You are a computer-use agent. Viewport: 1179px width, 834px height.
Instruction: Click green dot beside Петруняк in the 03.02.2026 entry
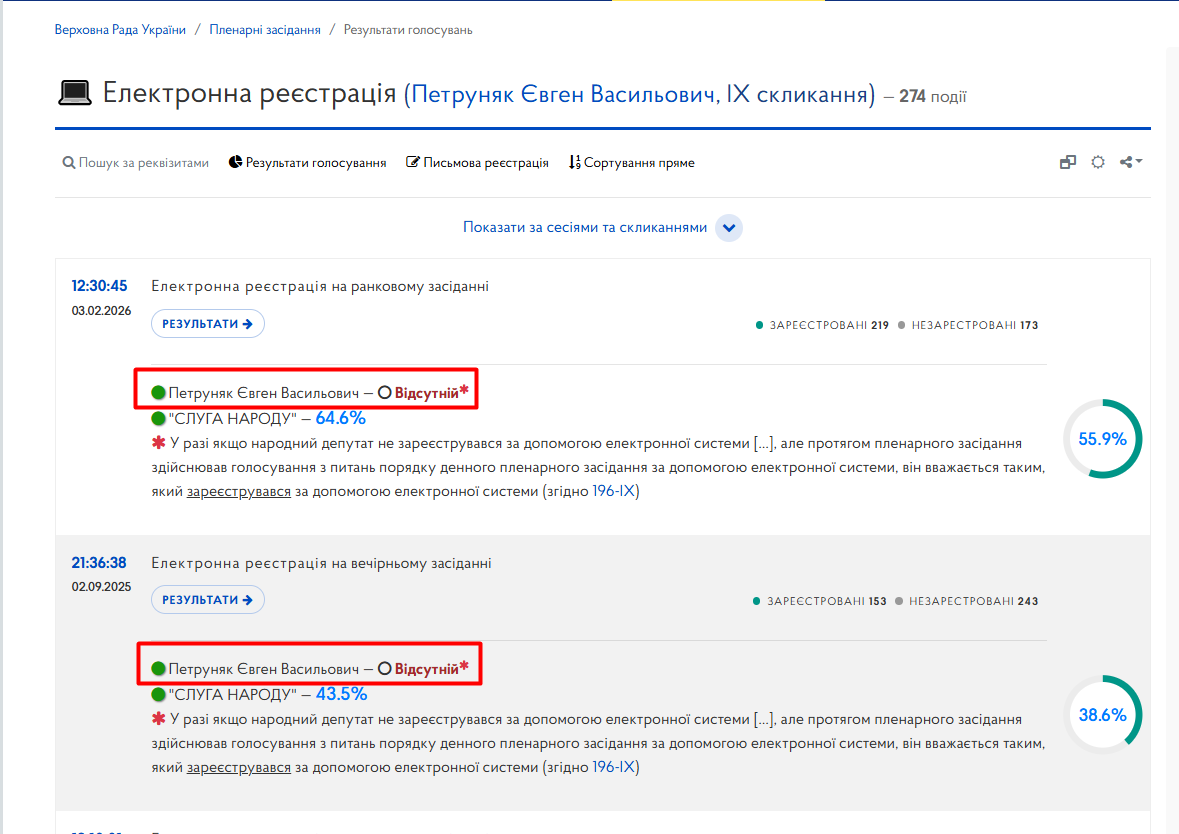pyautogui.click(x=158, y=393)
